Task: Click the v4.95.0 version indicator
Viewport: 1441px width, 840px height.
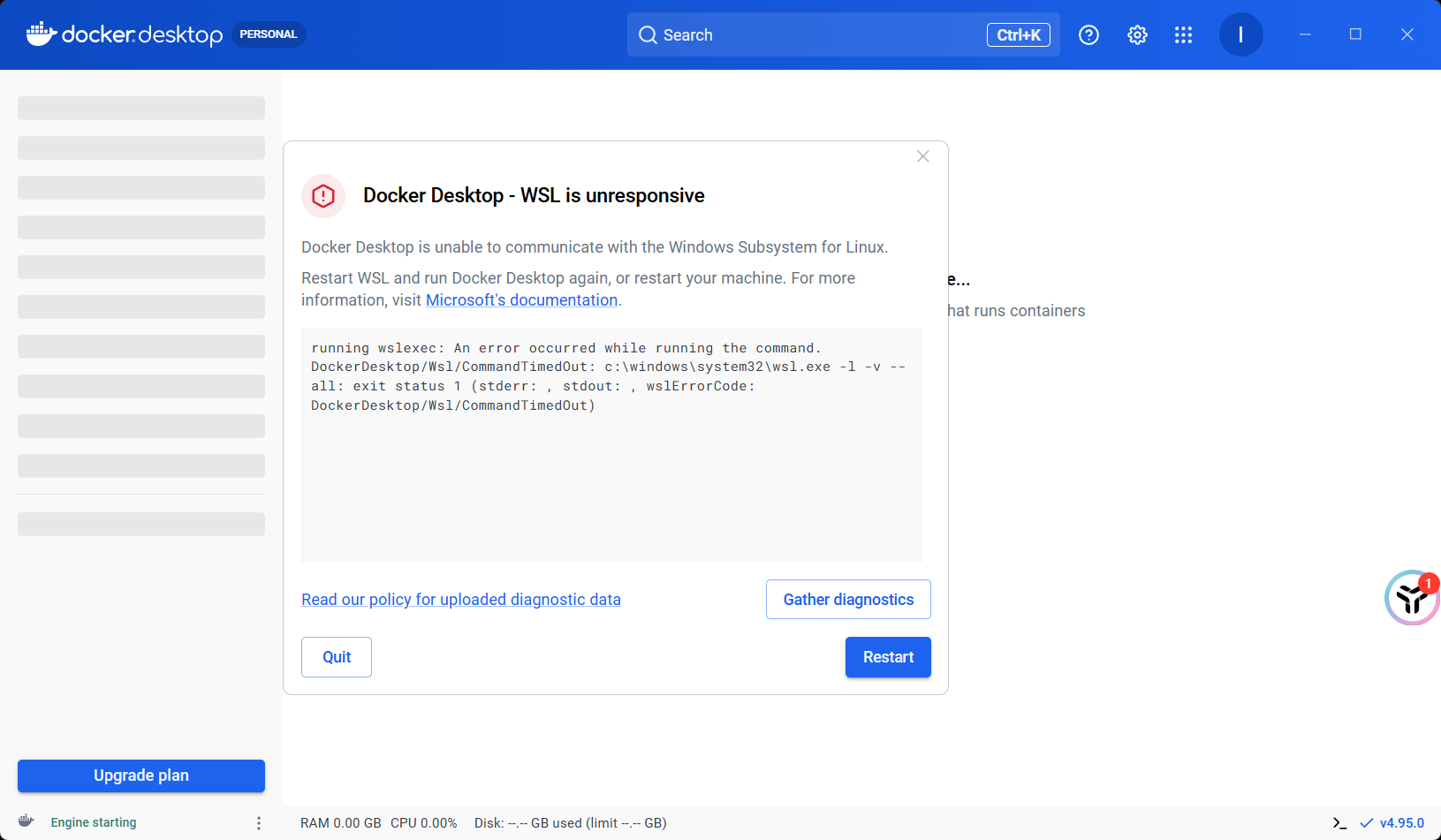Action: (x=1392, y=822)
